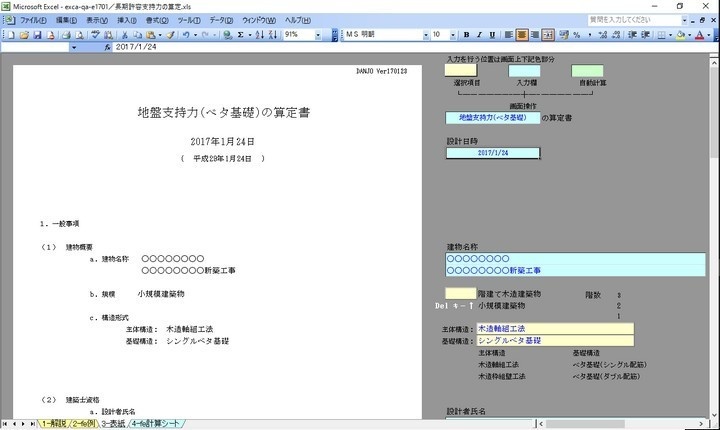This screenshot has height=430, width=720.
Task: Increase decimal places
Action: click(603, 35)
